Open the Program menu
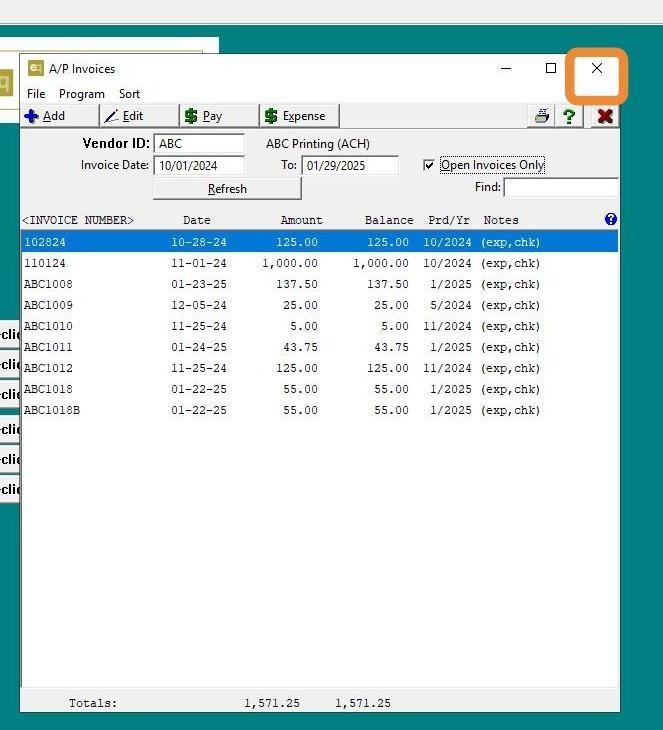Viewport: 663px width, 730px height. tap(81, 94)
